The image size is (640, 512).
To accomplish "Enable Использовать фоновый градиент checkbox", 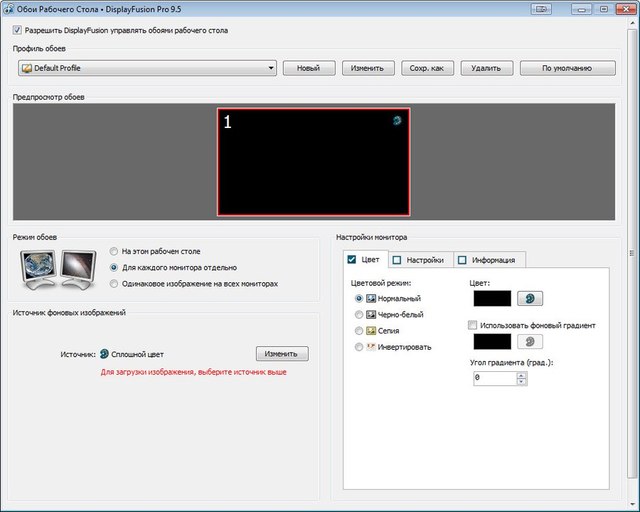I will [x=474, y=325].
